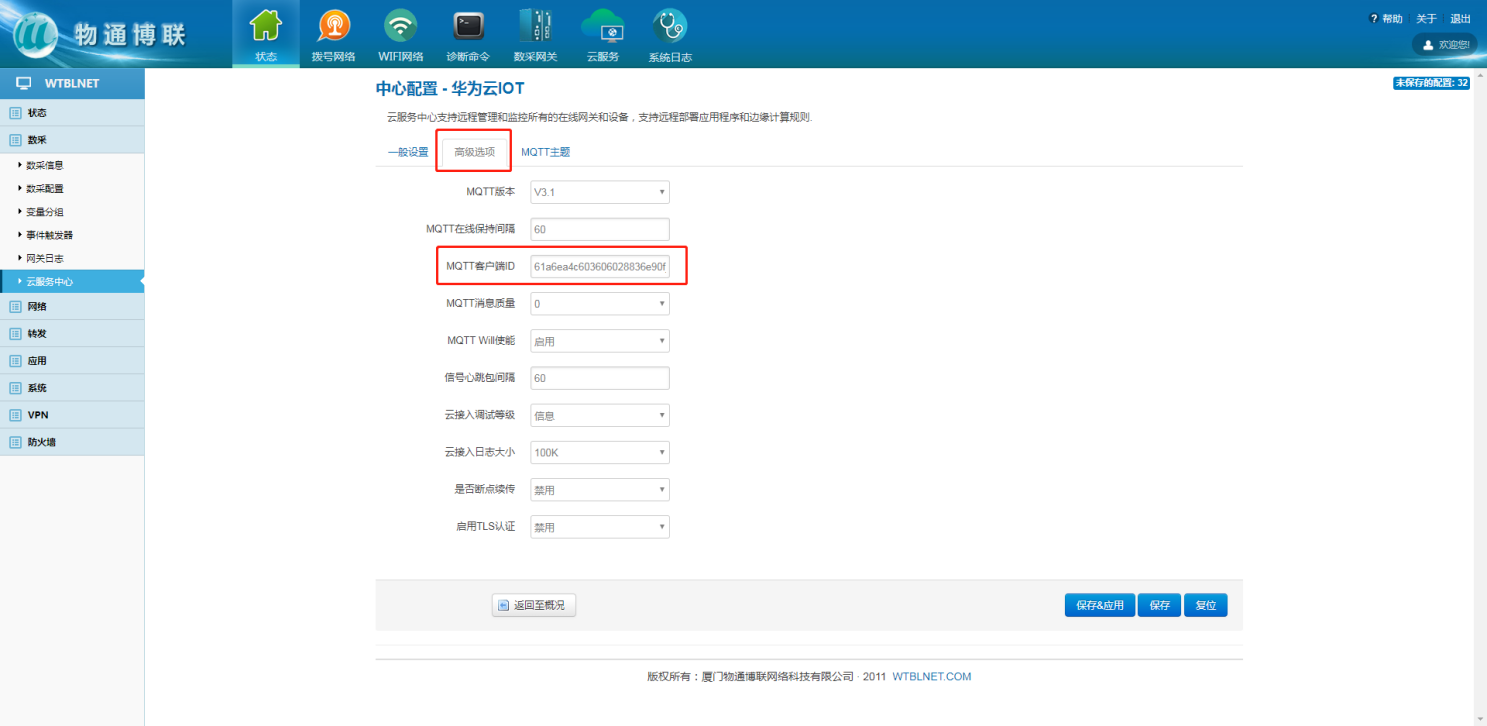The image size is (1487, 726).
Task: Open the 系统日志 stethoscope icon
Action: pos(669,26)
